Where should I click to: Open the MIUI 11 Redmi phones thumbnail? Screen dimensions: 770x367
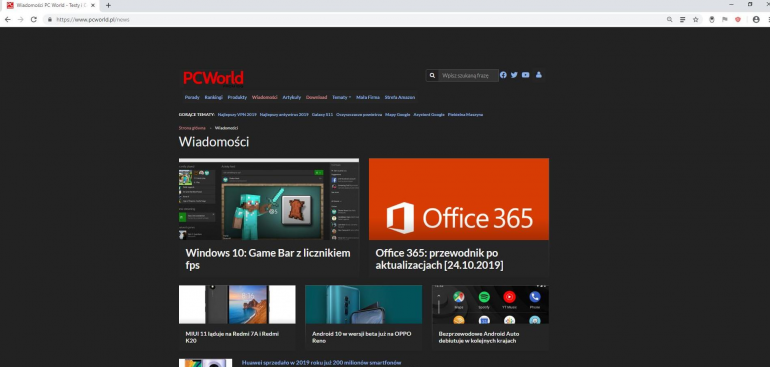(x=237, y=305)
